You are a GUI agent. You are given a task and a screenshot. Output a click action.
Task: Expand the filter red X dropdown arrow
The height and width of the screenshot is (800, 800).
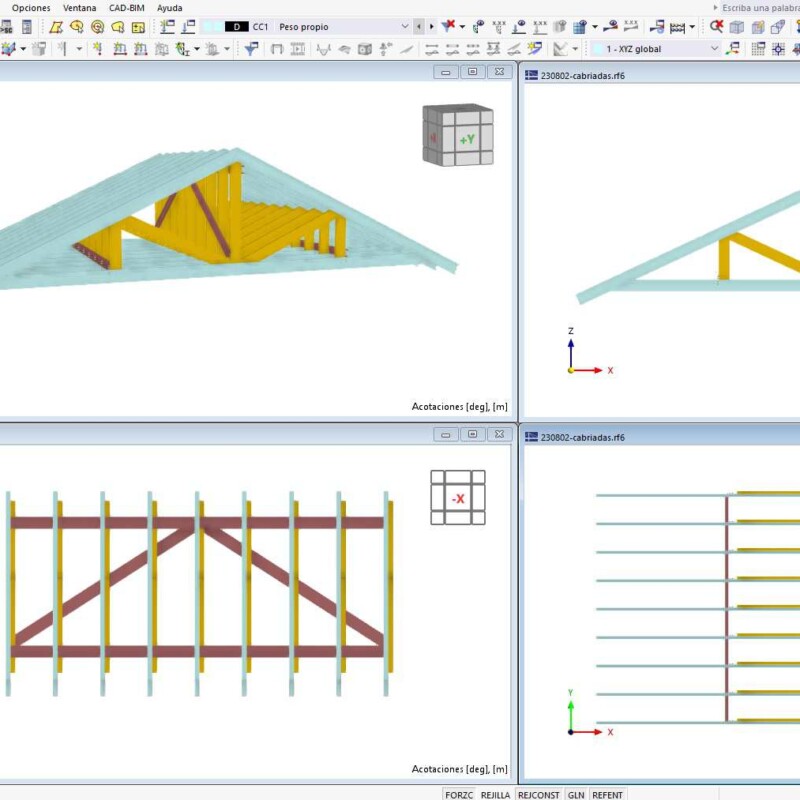[x=462, y=27]
